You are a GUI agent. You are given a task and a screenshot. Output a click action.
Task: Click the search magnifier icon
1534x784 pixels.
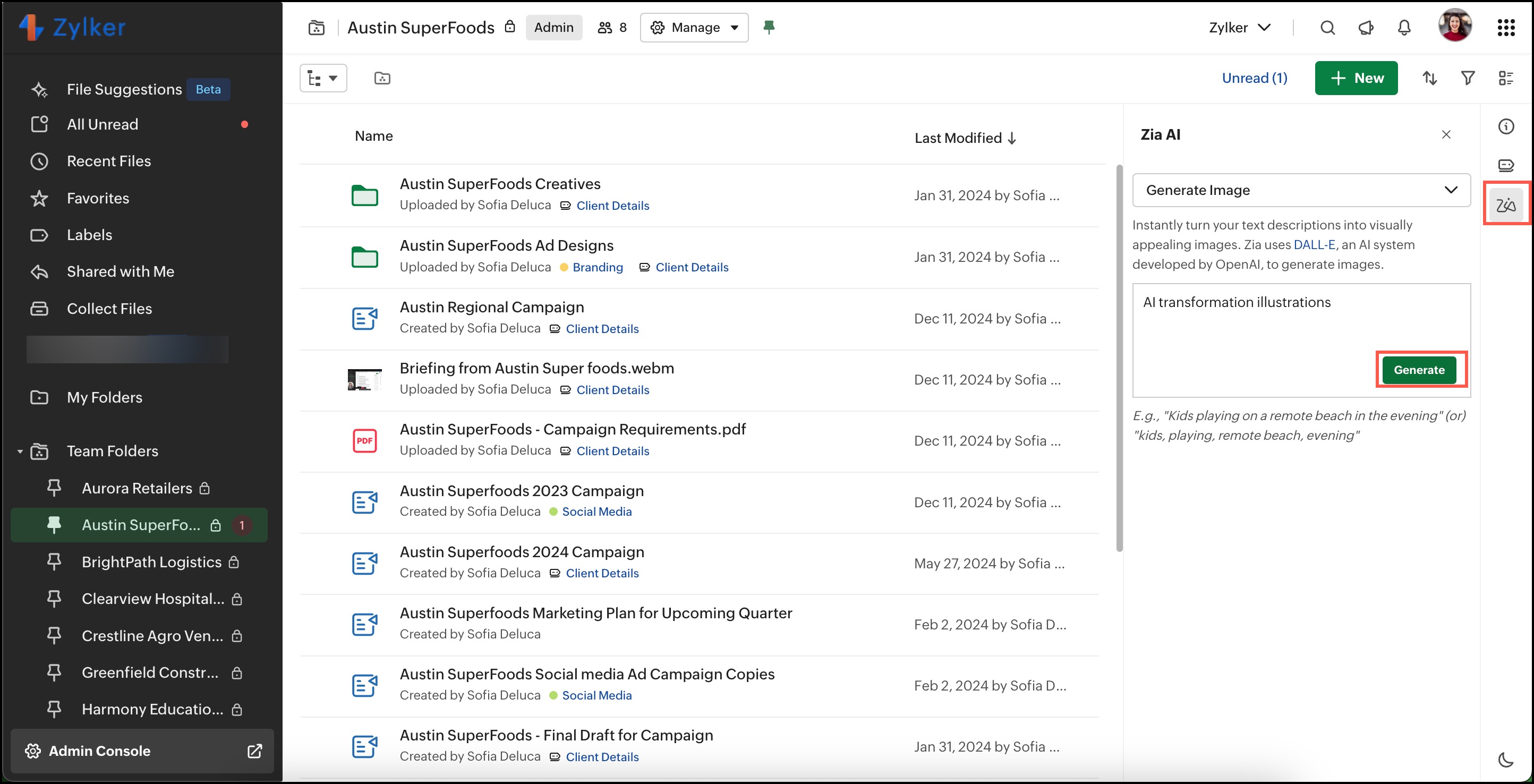tap(1327, 28)
